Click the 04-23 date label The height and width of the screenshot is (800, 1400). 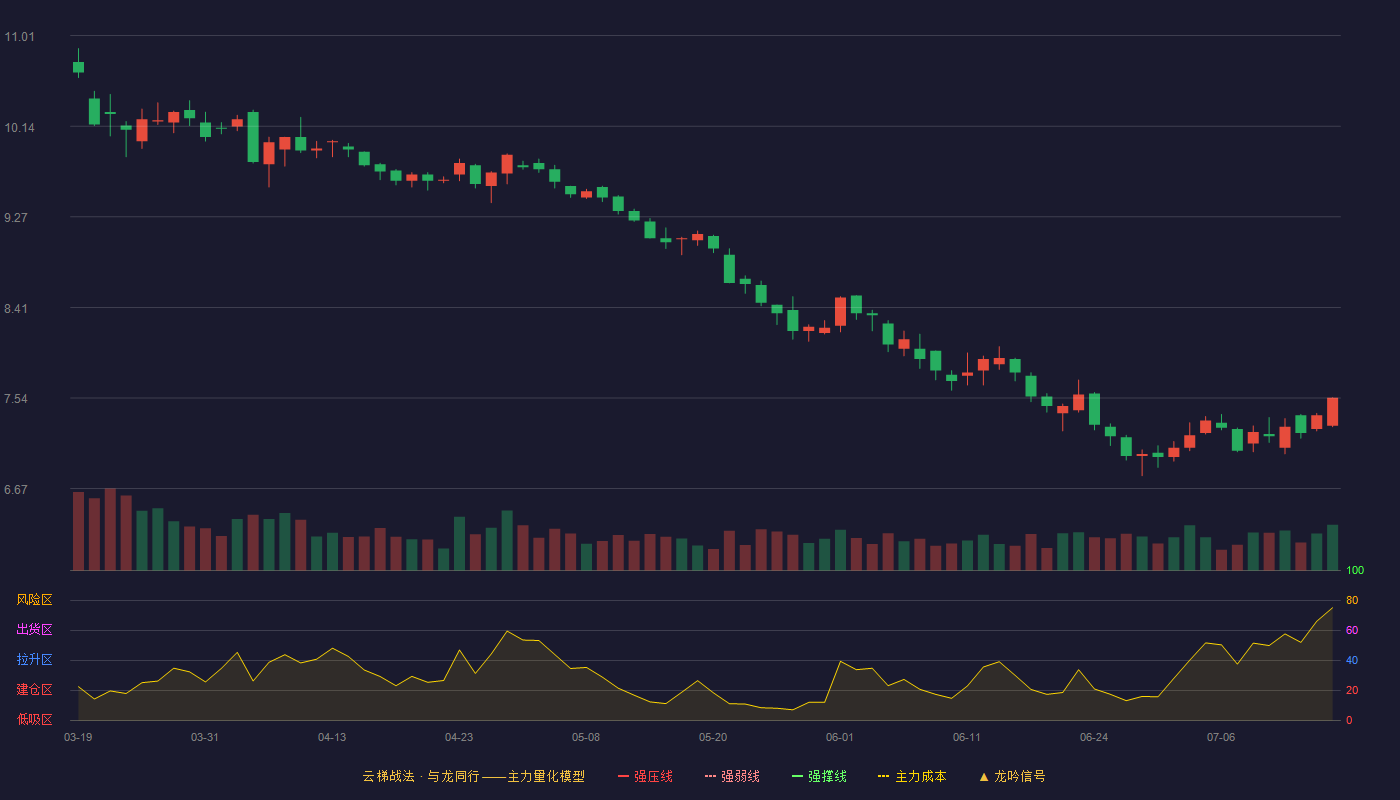pos(459,737)
